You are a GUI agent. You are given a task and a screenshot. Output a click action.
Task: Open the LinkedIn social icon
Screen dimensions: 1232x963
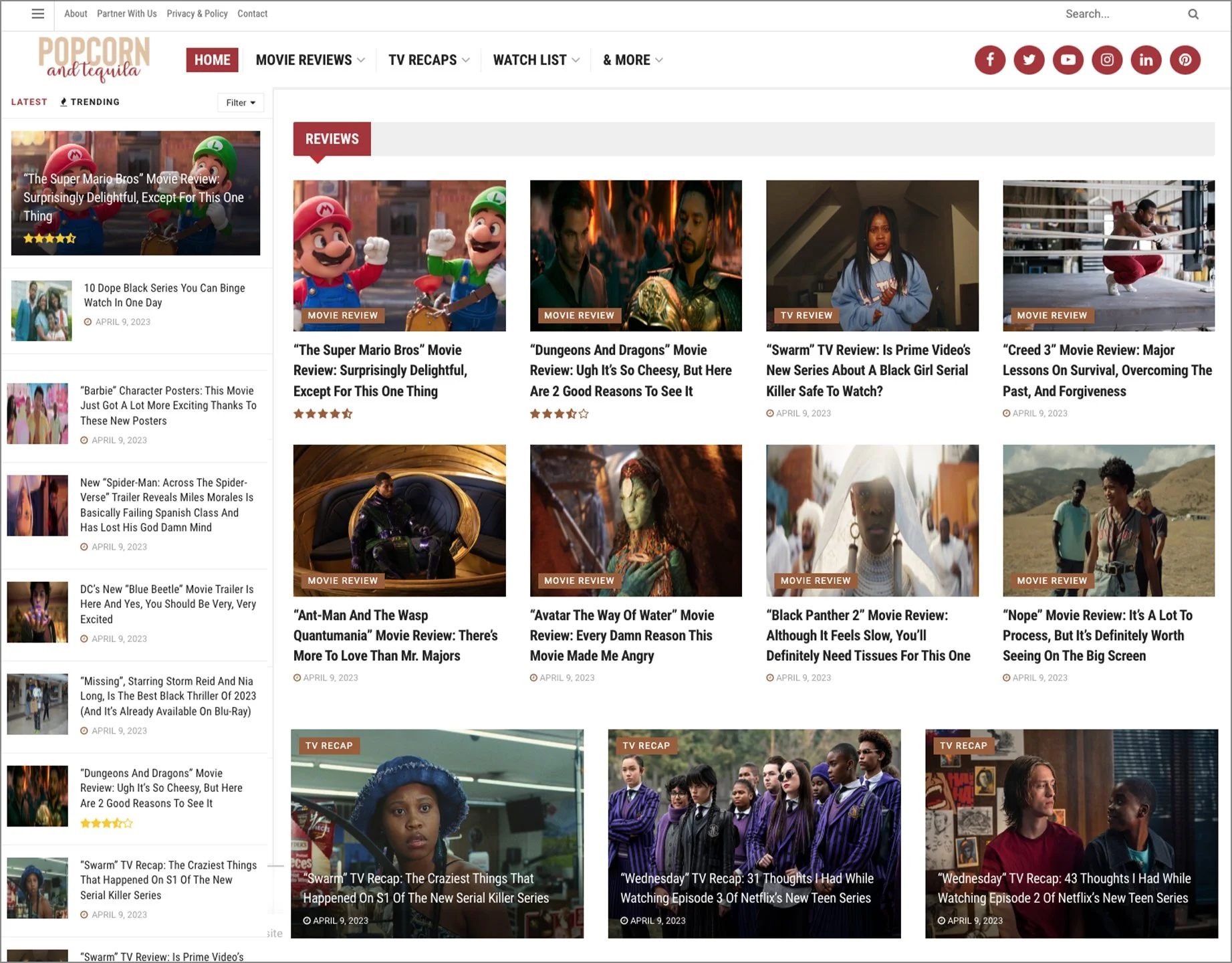pos(1146,60)
